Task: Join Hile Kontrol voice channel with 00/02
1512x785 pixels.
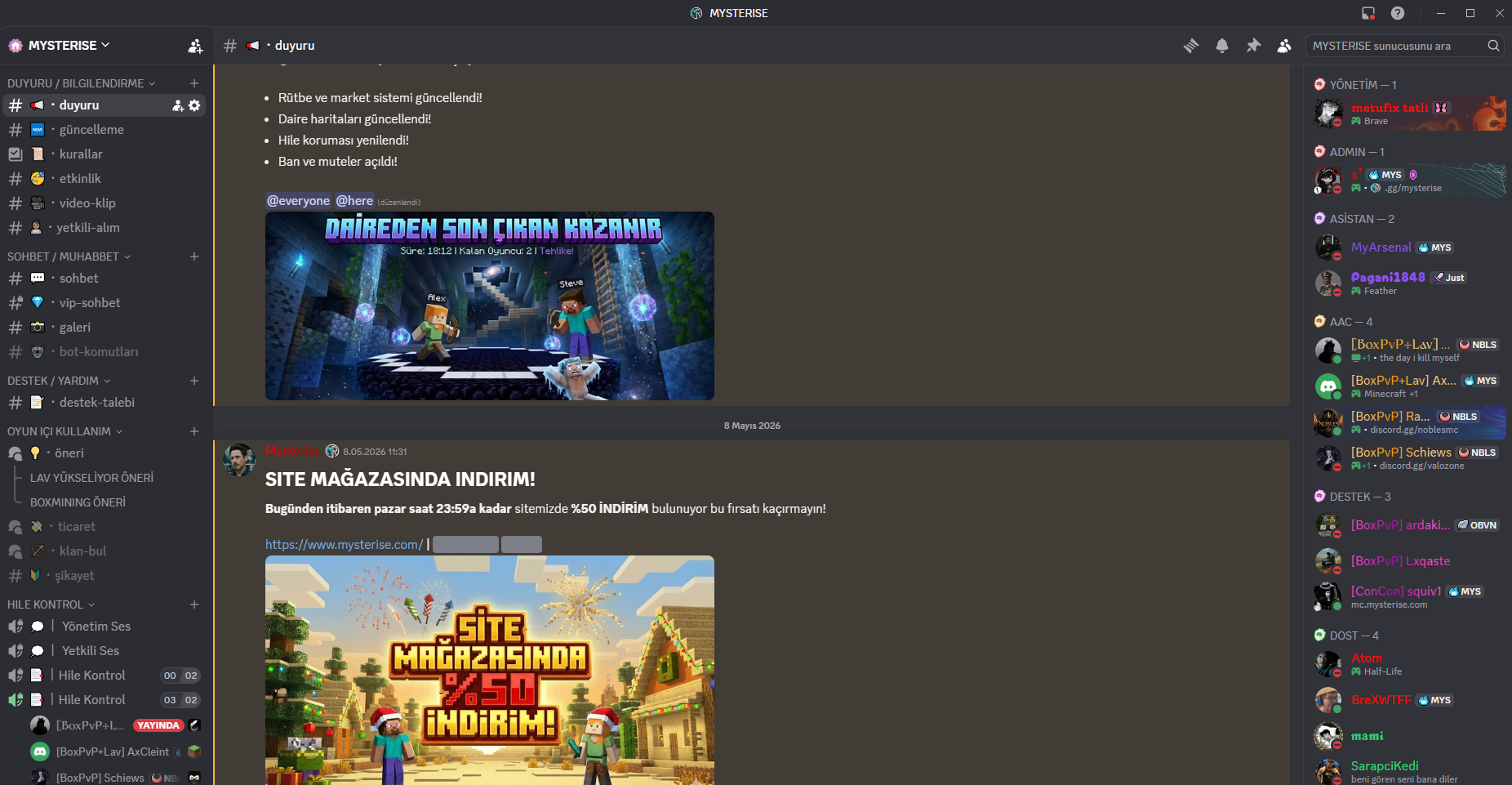Action: point(106,676)
